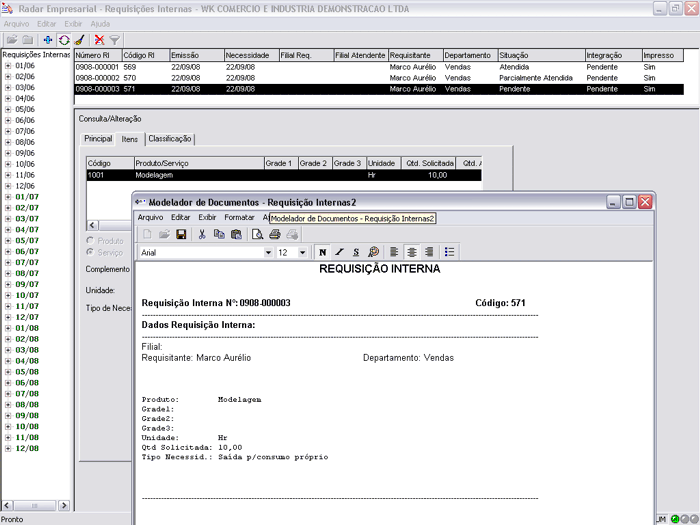
Task: Switch to the Classificação tab
Action: (169, 139)
